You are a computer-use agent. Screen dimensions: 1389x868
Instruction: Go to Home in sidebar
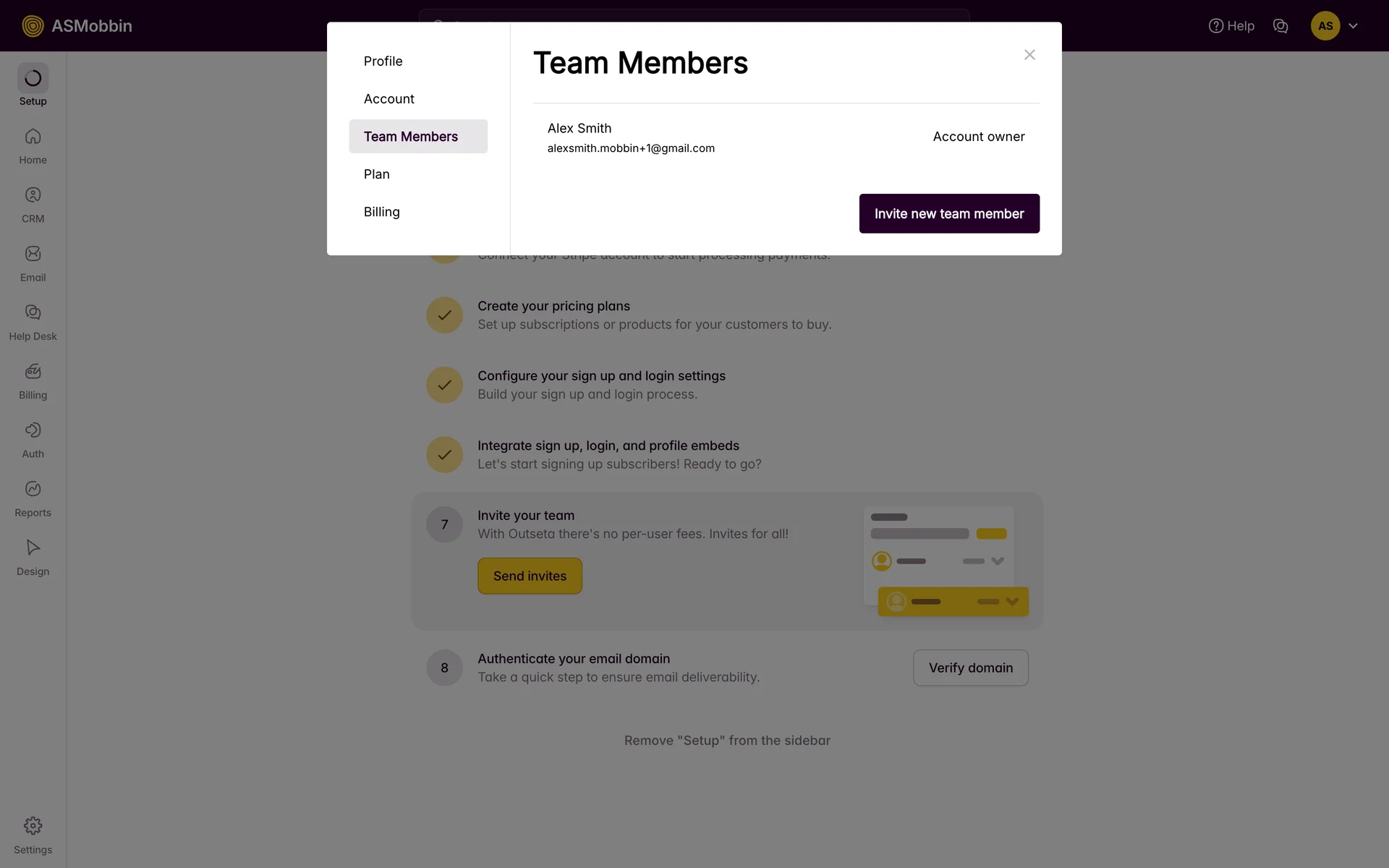(x=33, y=137)
